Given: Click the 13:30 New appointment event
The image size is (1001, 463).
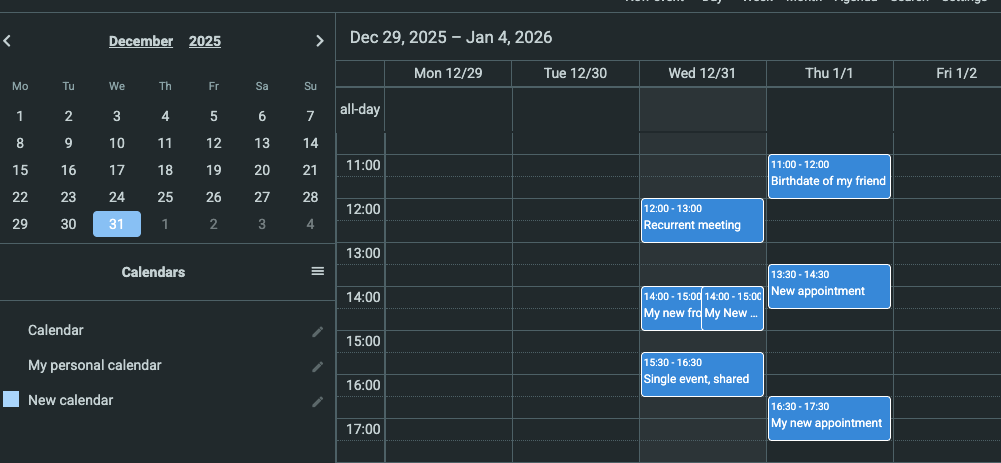Looking at the screenshot, I should pos(829,286).
